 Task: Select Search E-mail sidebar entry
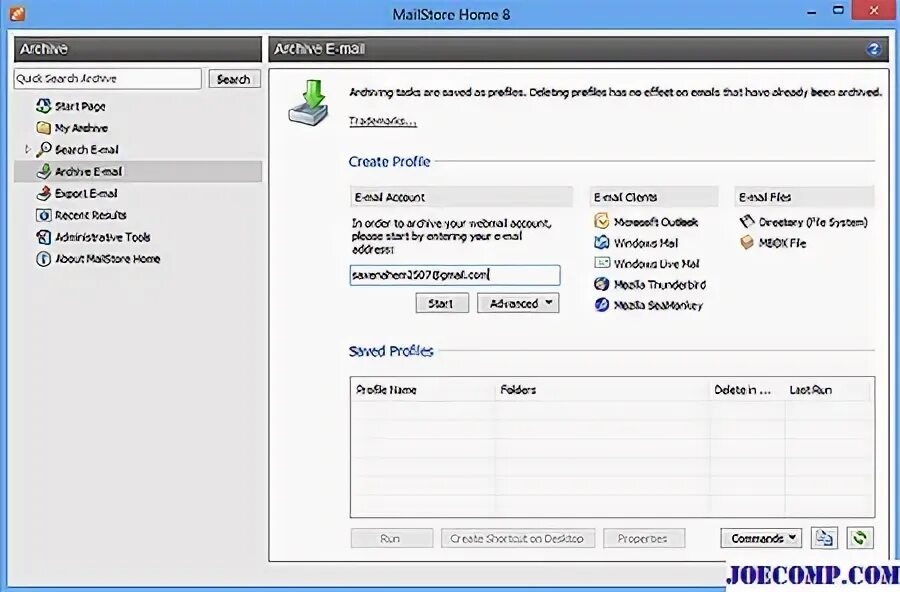[x=87, y=150]
